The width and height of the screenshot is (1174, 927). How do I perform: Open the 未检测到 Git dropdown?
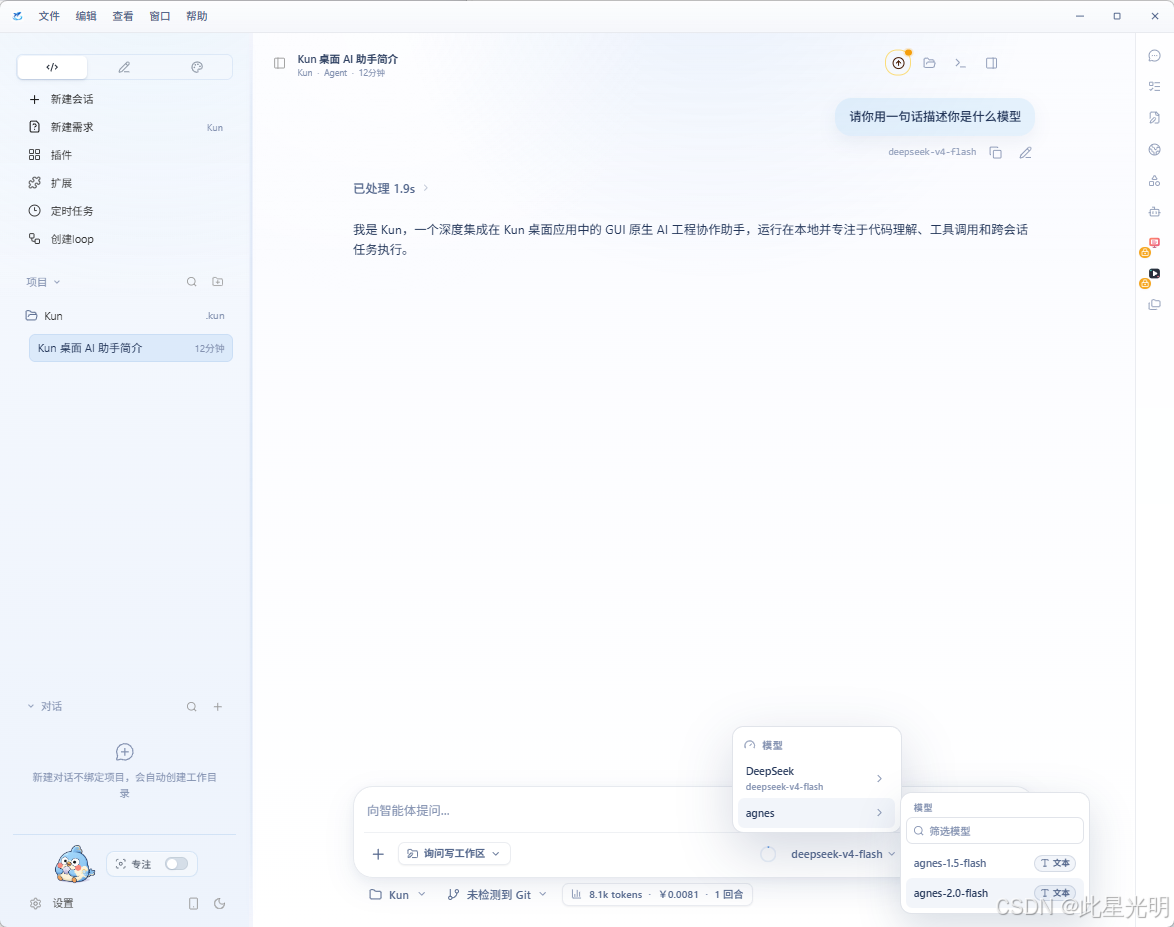coord(497,895)
